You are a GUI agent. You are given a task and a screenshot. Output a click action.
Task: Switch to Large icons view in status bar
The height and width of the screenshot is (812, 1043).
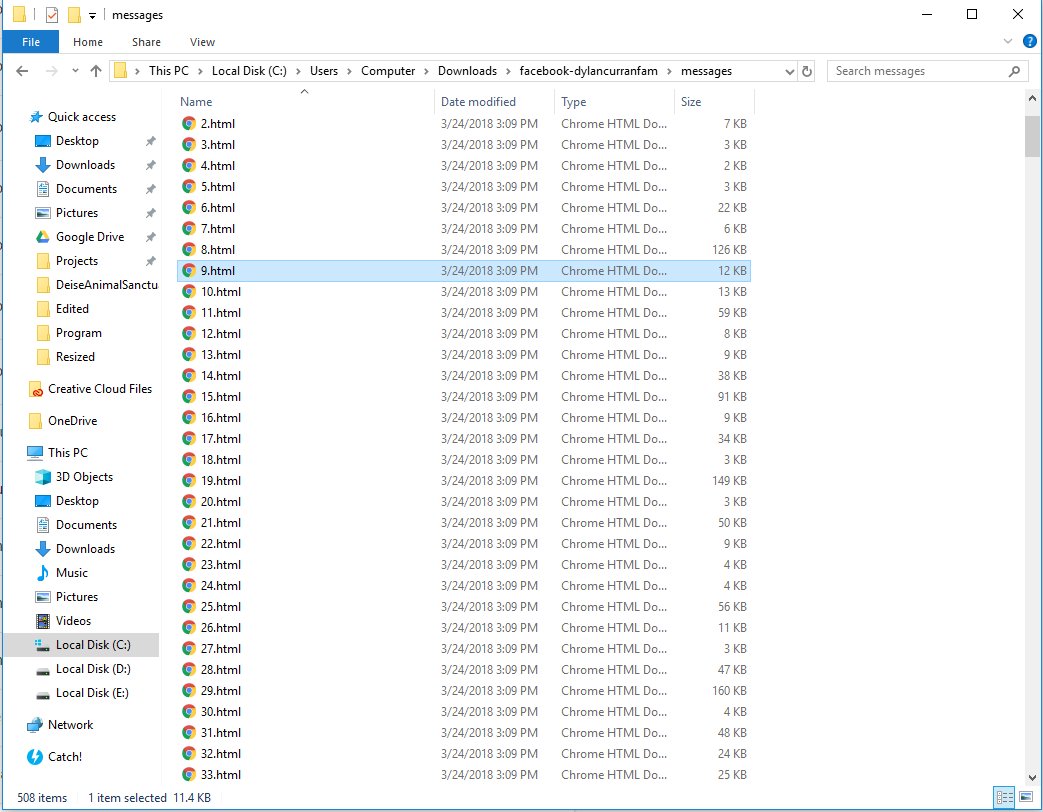(1025, 797)
